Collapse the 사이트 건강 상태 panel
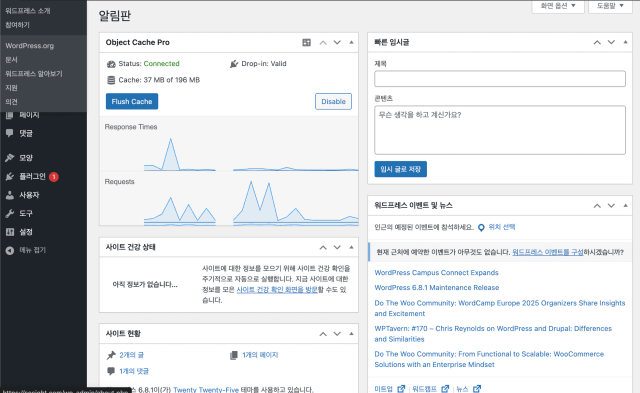The height and width of the screenshot is (393, 640). pyautogui.click(x=351, y=247)
